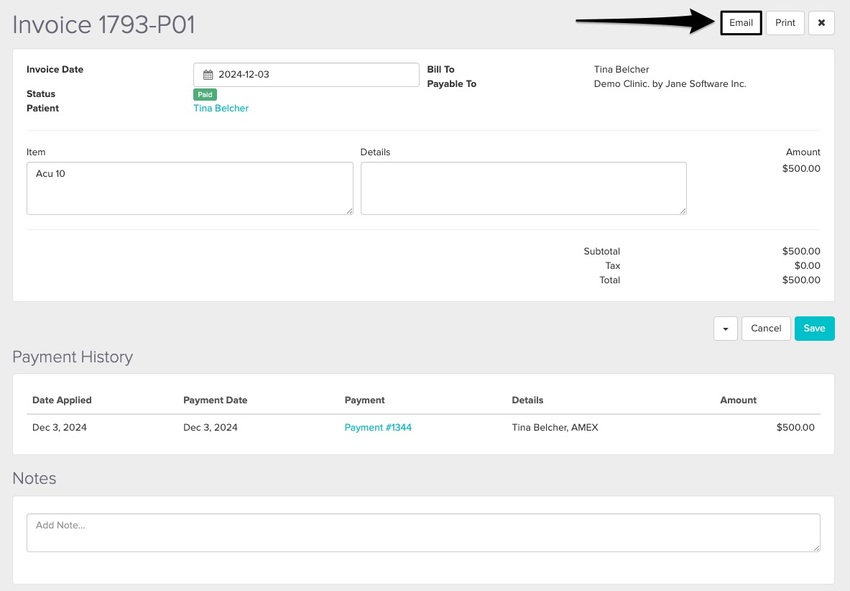
Task: Click the Payment Date cell Dec 3, 2024
Action: (210, 427)
